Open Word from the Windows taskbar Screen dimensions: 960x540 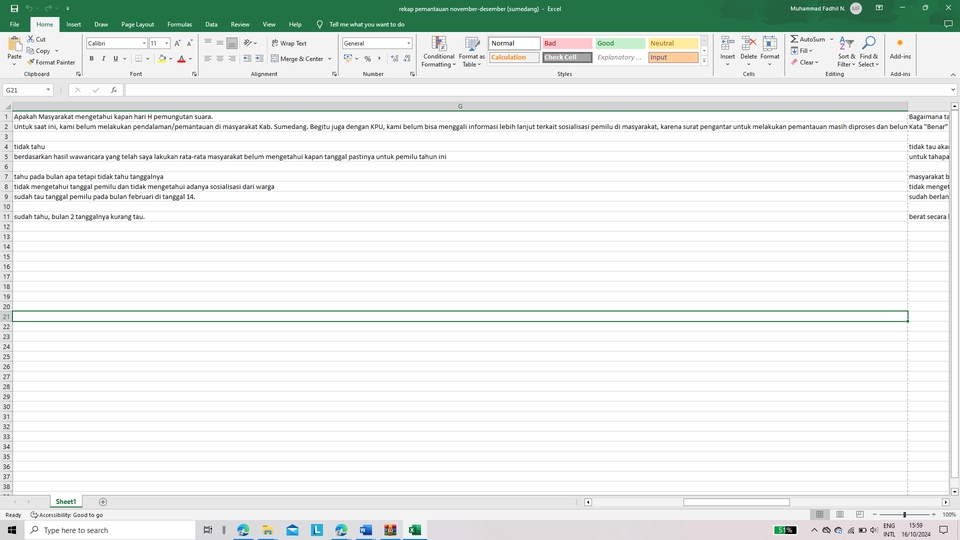pos(366,530)
